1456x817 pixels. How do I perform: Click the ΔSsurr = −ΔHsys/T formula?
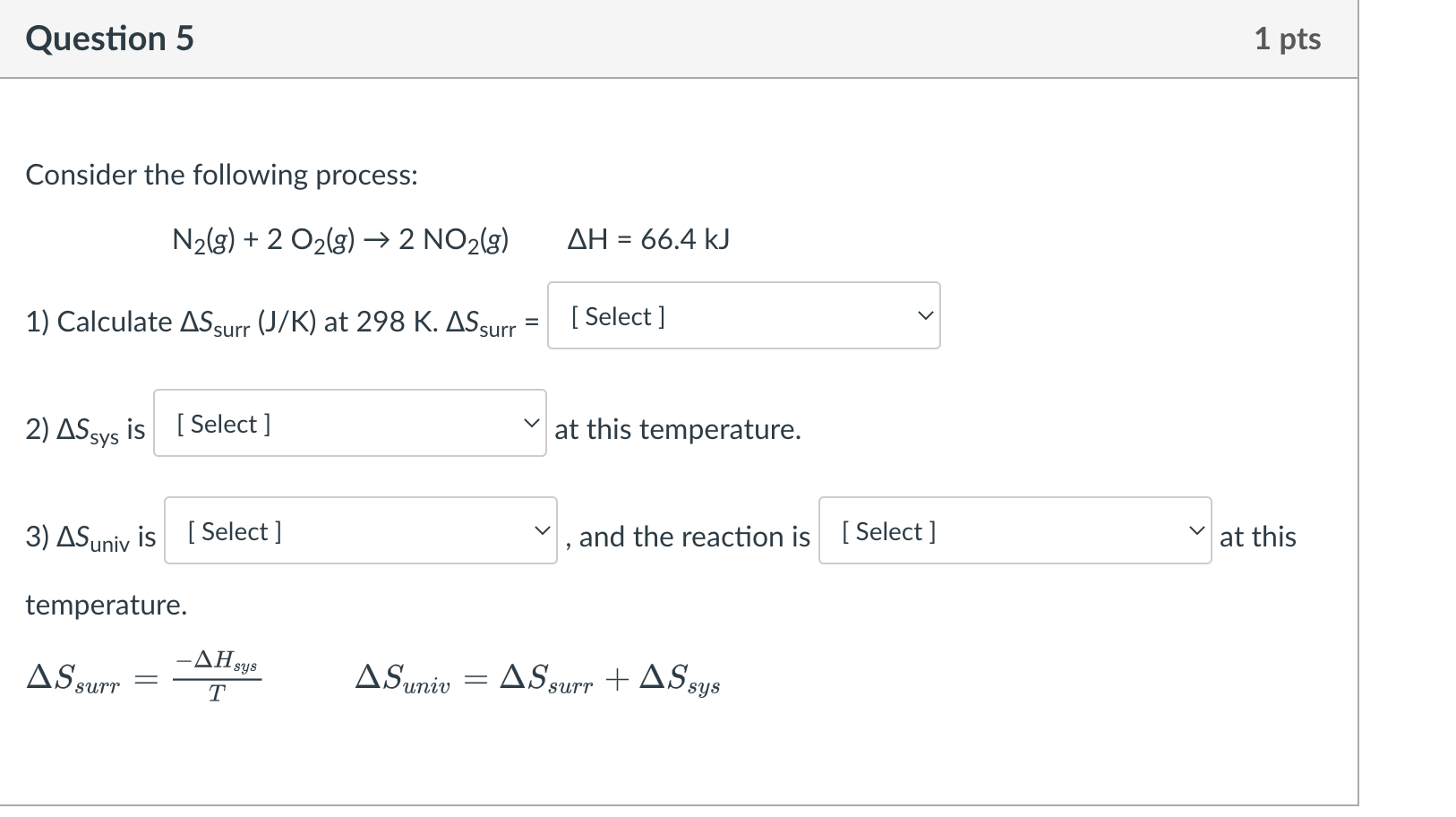[x=144, y=677]
